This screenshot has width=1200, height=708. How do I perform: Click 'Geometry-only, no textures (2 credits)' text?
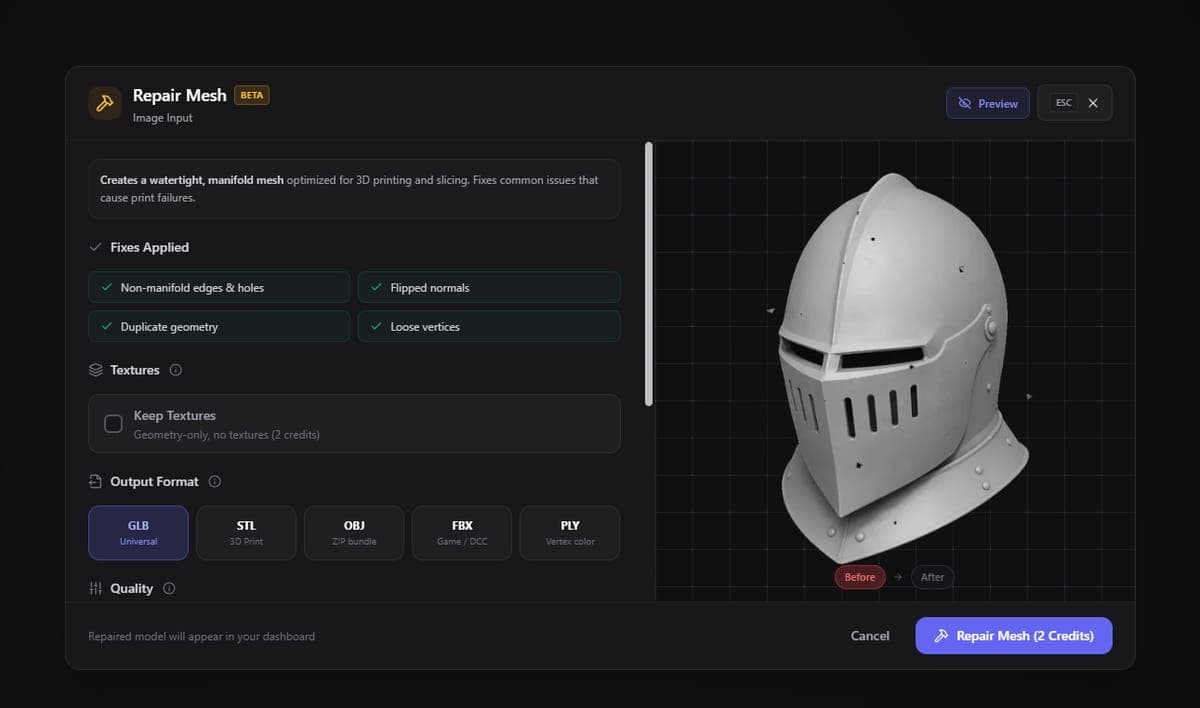coord(227,435)
